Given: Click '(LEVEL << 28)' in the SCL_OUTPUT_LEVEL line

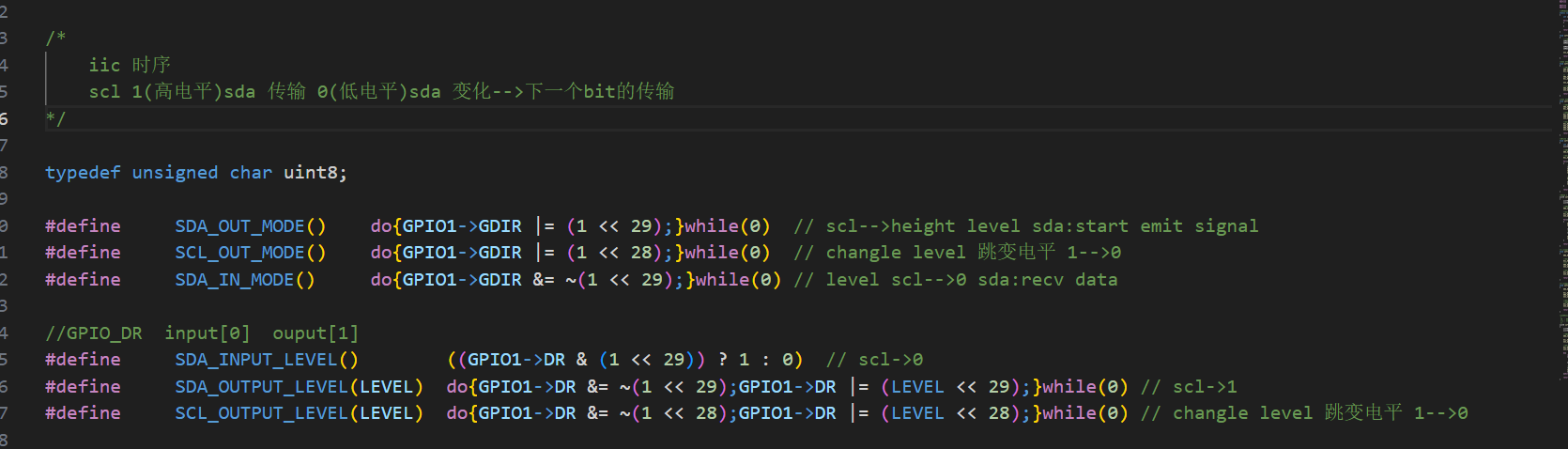Looking at the screenshot, I should pyautogui.click(x=950, y=413).
